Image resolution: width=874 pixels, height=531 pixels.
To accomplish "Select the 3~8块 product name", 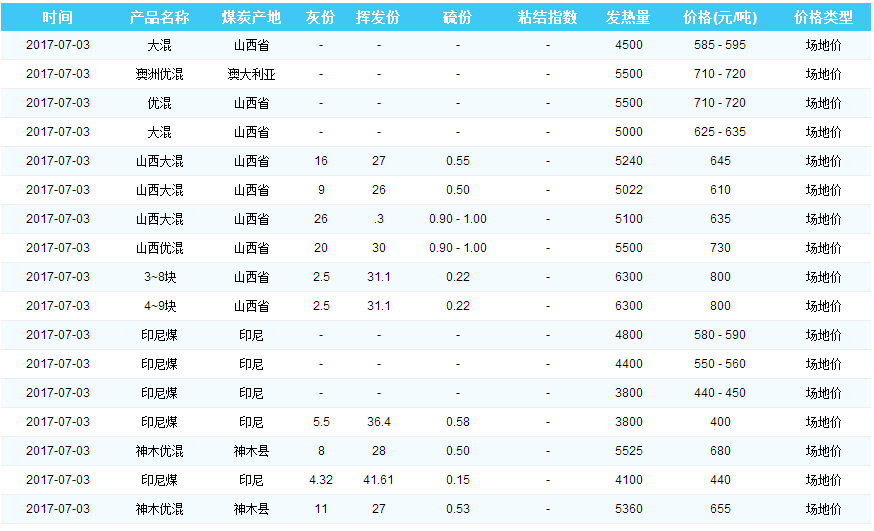I will [x=160, y=277].
